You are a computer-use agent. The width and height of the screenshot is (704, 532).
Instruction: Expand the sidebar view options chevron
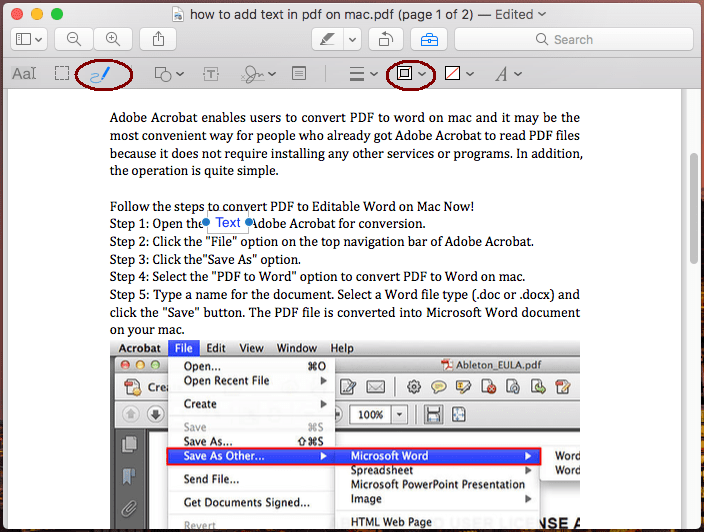coord(39,40)
